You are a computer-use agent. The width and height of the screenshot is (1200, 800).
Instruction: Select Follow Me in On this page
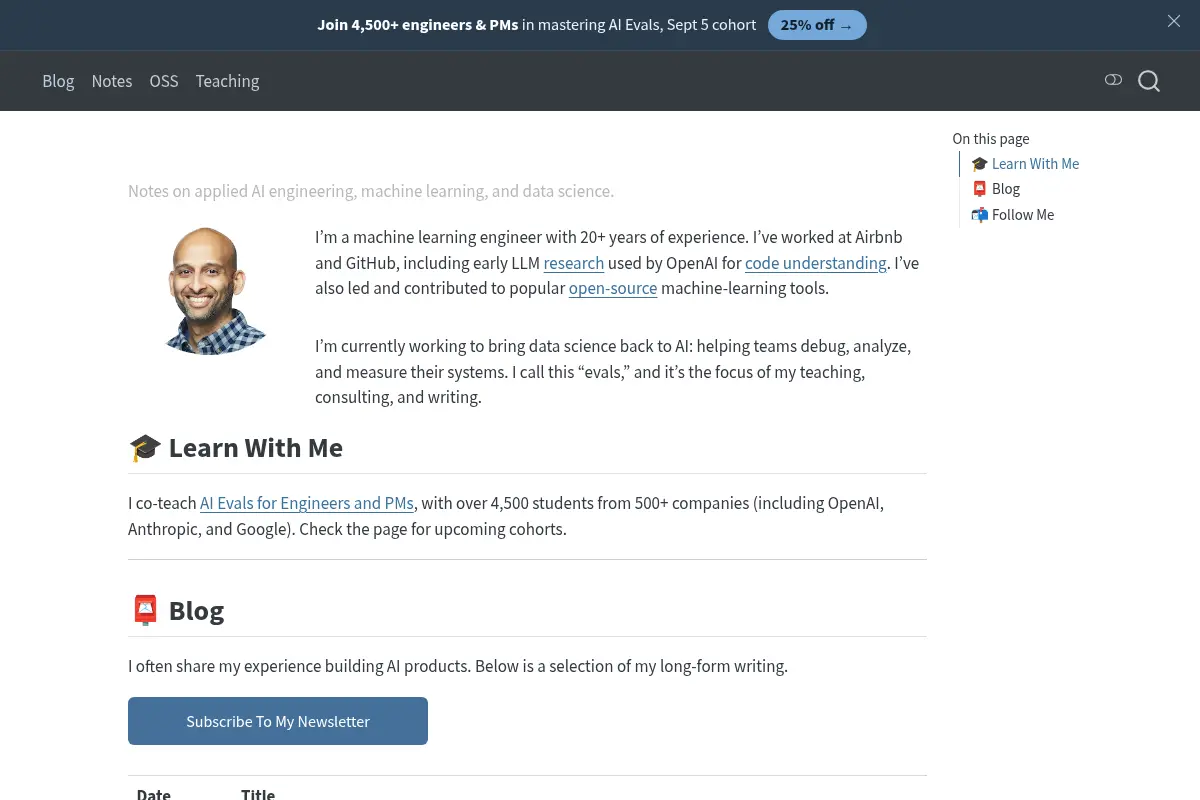pyautogui.click(x=1013, y=215)
